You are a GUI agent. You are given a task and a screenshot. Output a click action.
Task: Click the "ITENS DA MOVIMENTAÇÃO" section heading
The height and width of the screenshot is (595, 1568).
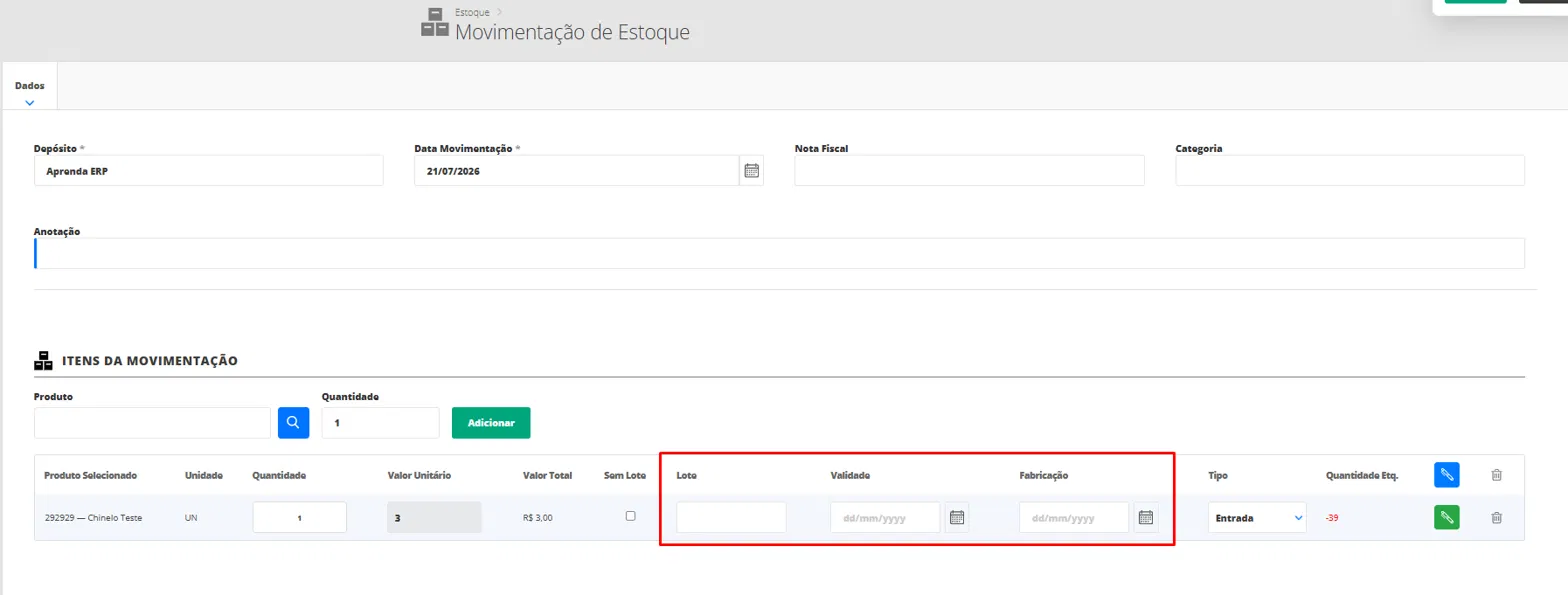point(150,360)
